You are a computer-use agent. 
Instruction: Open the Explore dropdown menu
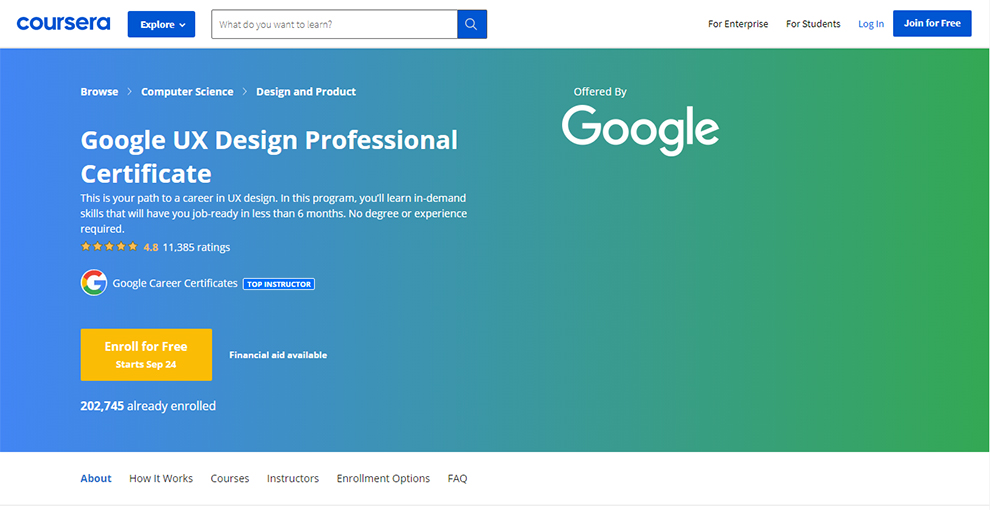coord(161,25)
